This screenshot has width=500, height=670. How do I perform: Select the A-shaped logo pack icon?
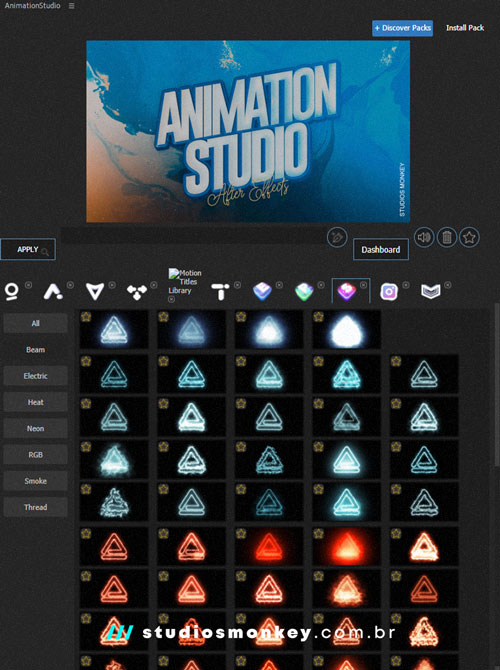53,292
